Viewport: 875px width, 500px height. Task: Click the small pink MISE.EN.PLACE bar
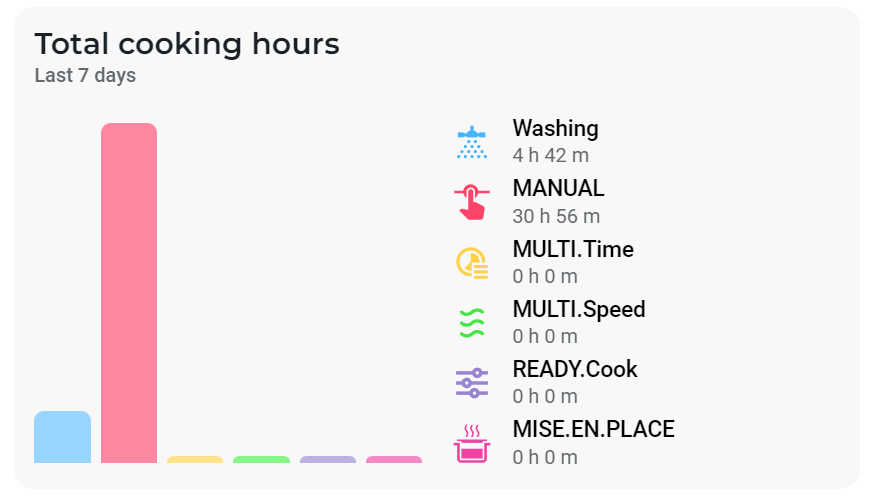(x=394, y=460)
